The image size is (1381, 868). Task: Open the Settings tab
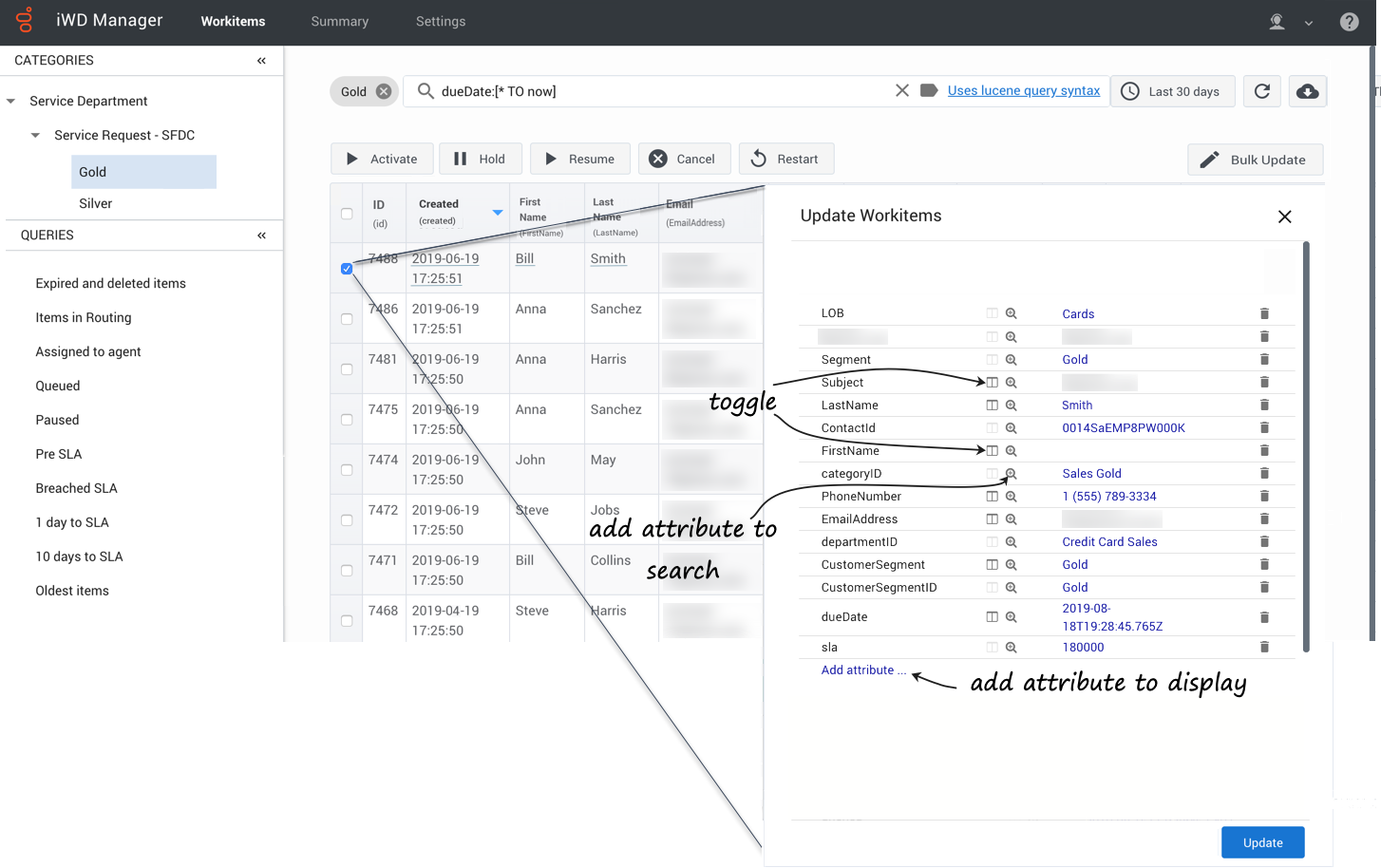(x=441, y=22)
